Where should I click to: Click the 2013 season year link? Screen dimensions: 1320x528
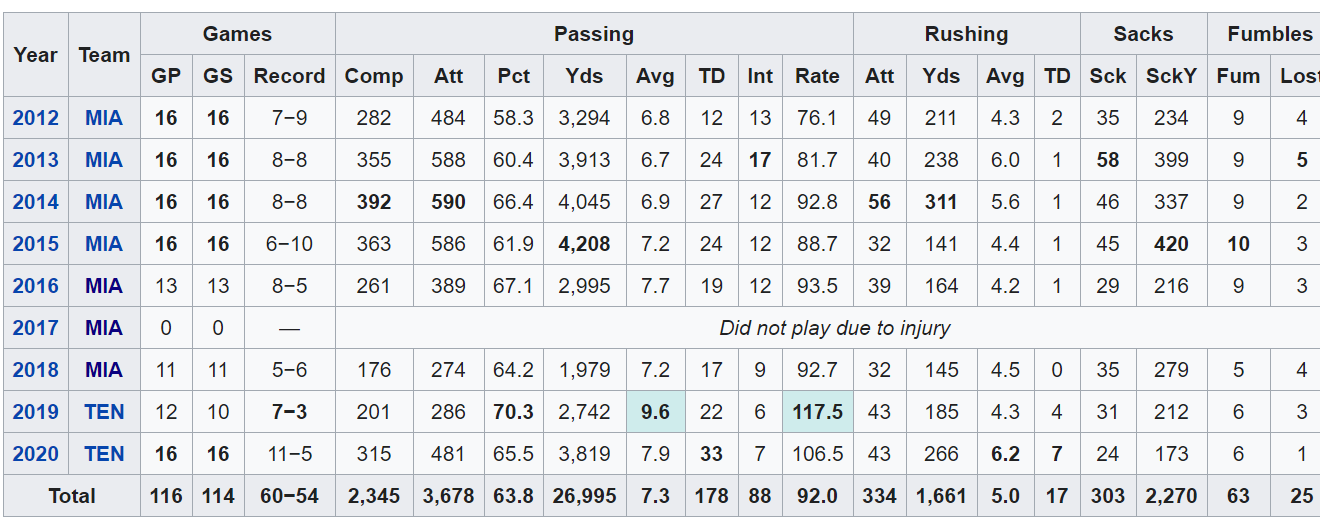(35, 160)
